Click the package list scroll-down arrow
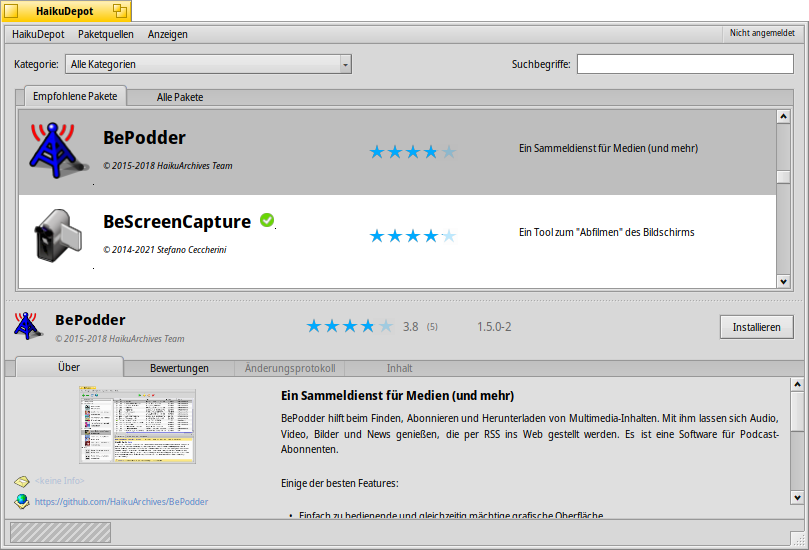The width and height of the screenshot is (809, 550). pyautogui.click(x=783, y=282)
